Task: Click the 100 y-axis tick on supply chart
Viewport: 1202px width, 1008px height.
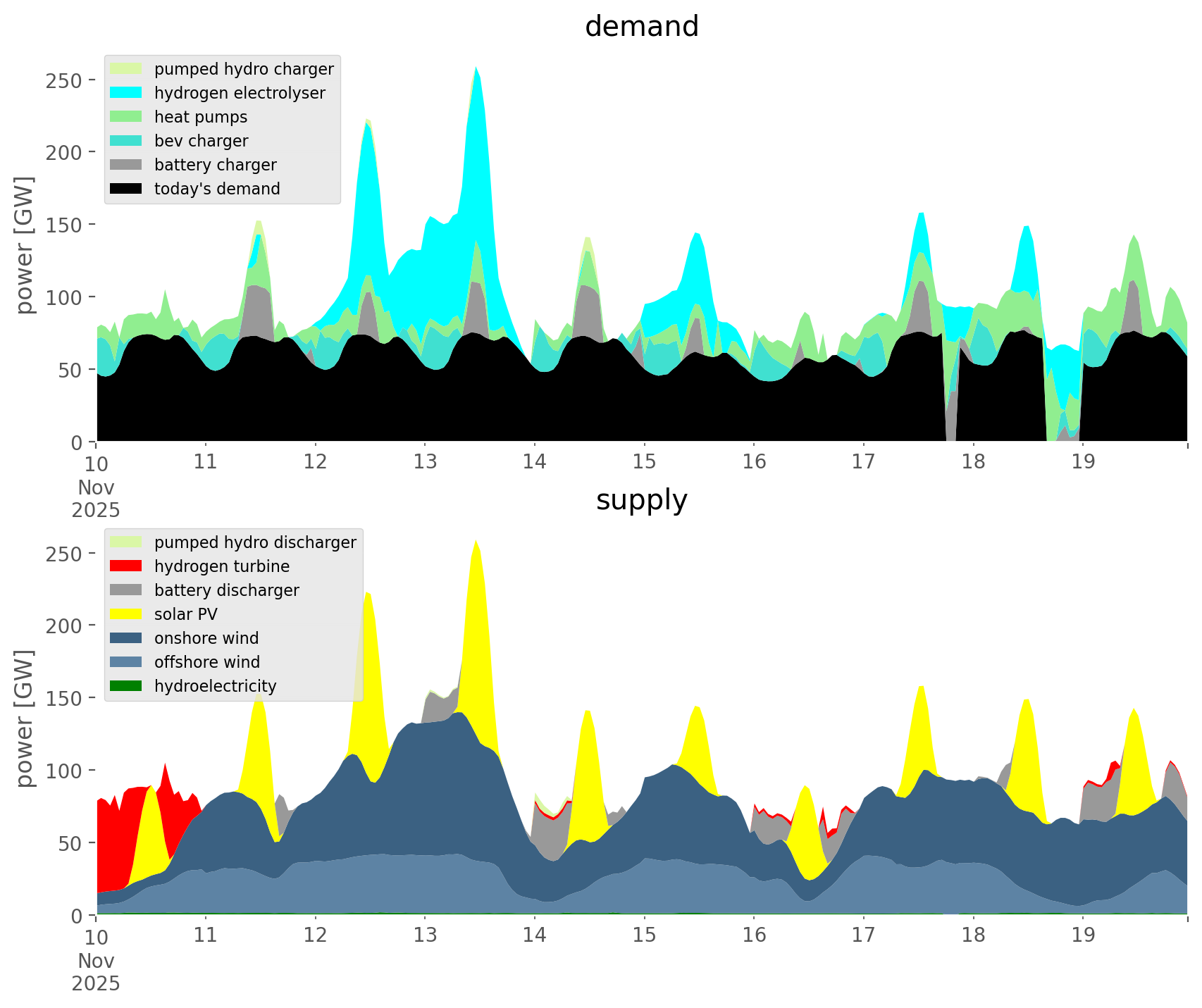Action: [64, 771]
